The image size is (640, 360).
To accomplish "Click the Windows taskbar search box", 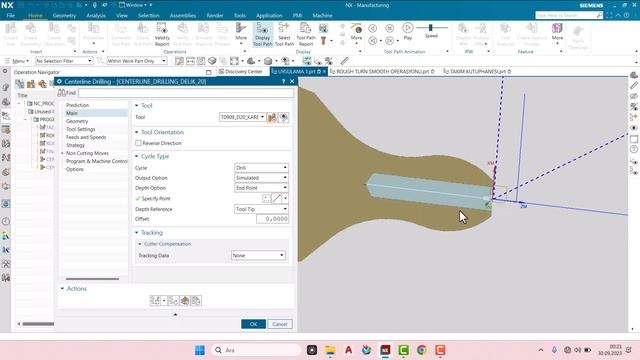I will [256, 350].
